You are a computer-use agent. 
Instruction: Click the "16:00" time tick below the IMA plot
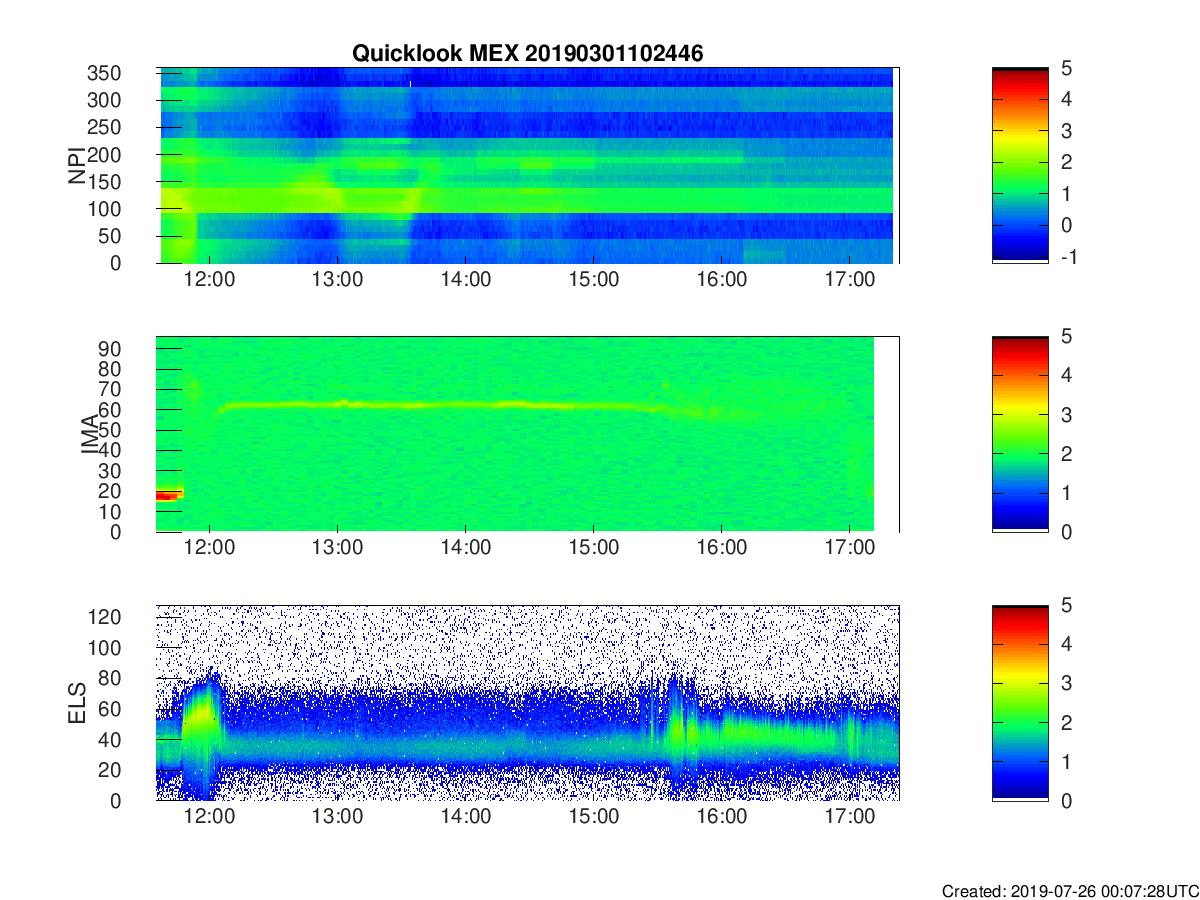pos(721,548)
